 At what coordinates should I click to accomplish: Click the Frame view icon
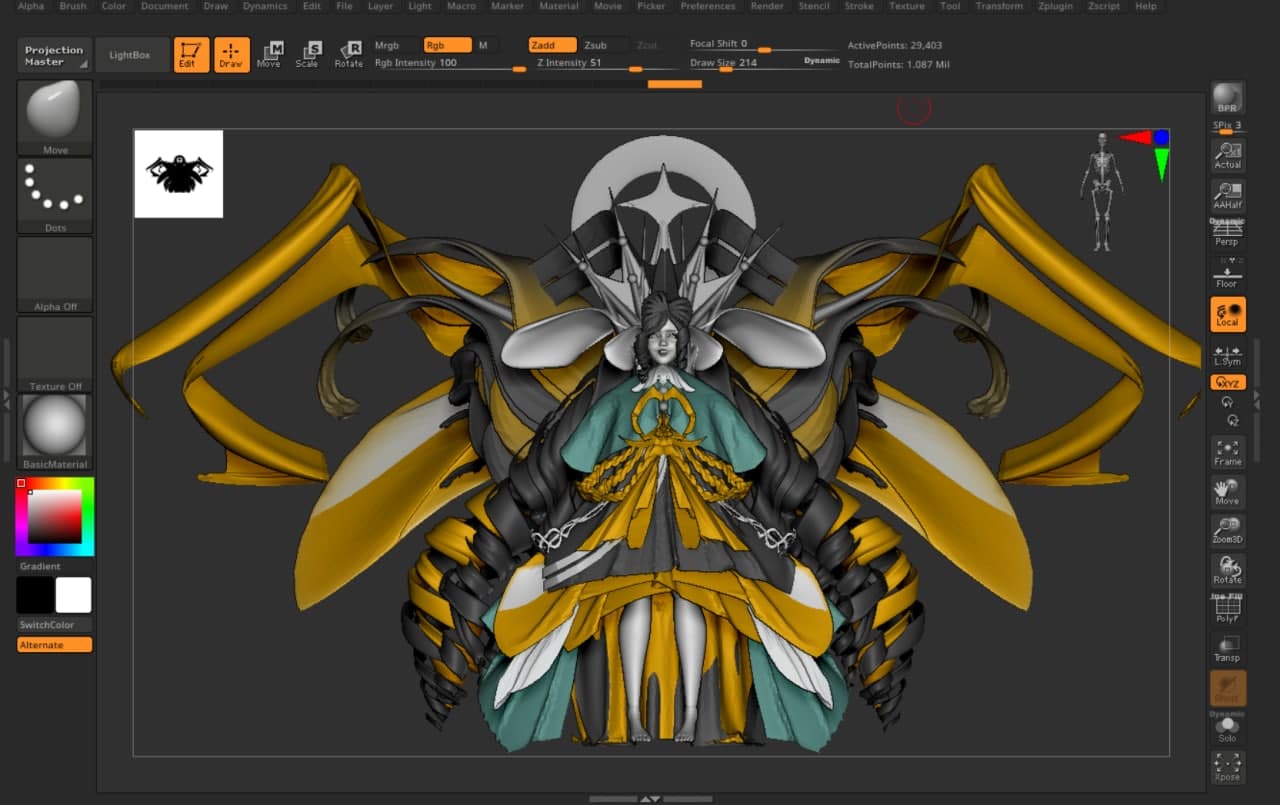(x=1227, y=453)
